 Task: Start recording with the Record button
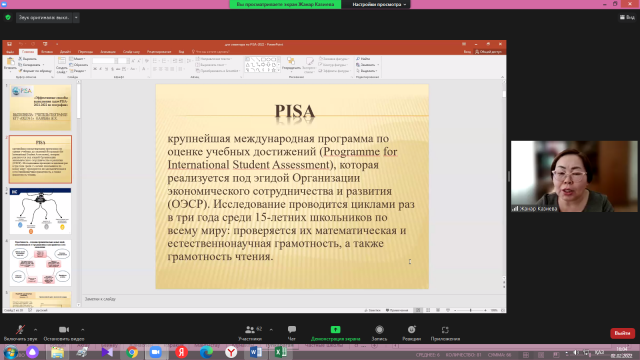click(379, 333)
